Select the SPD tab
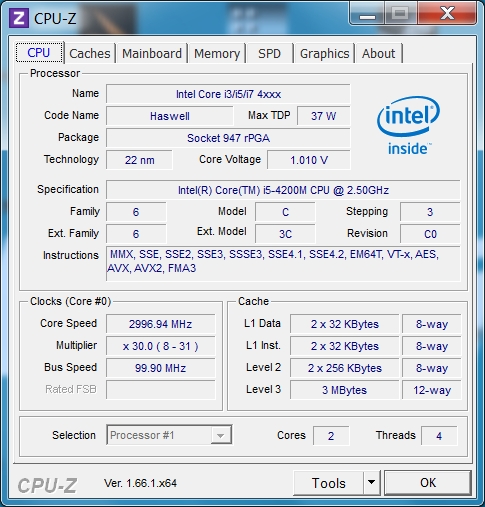This screenshot has height=507, width=485. pos(269,53)
